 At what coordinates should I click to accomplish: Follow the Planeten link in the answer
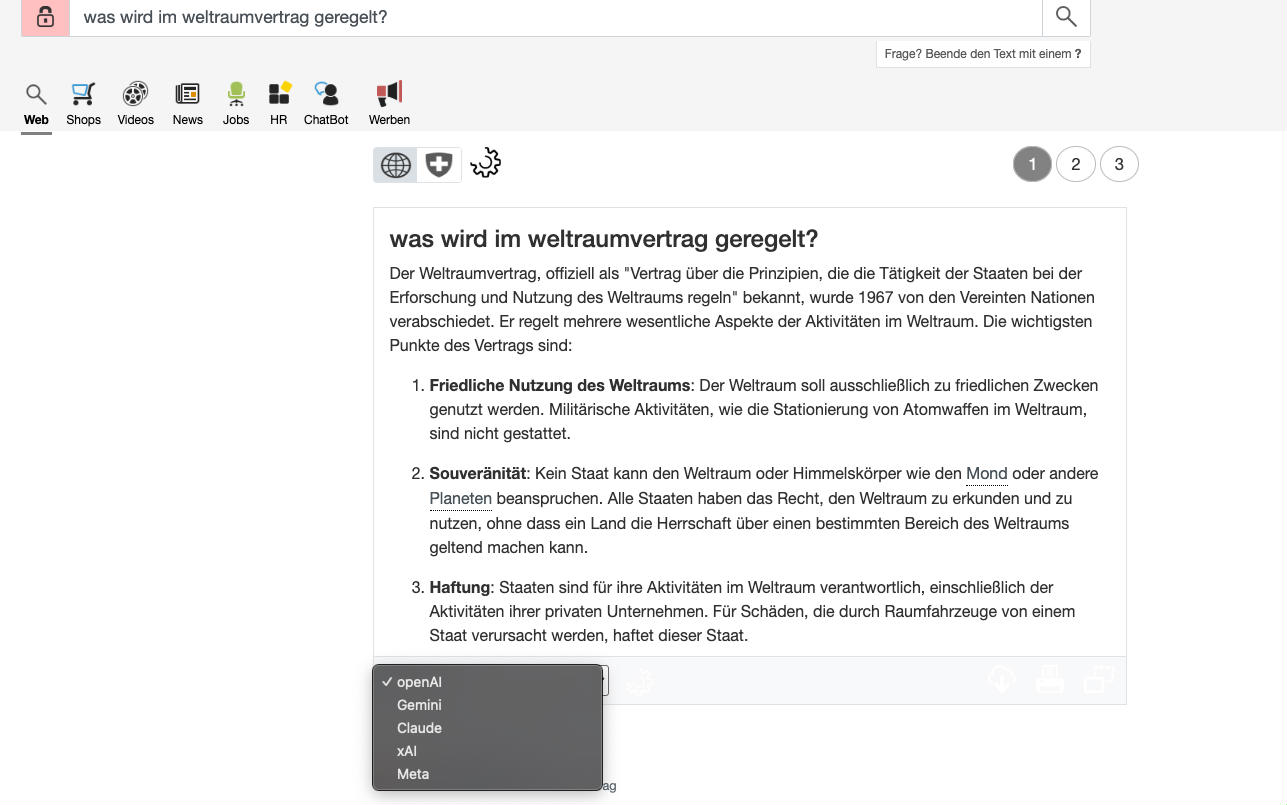pos(461,498)
